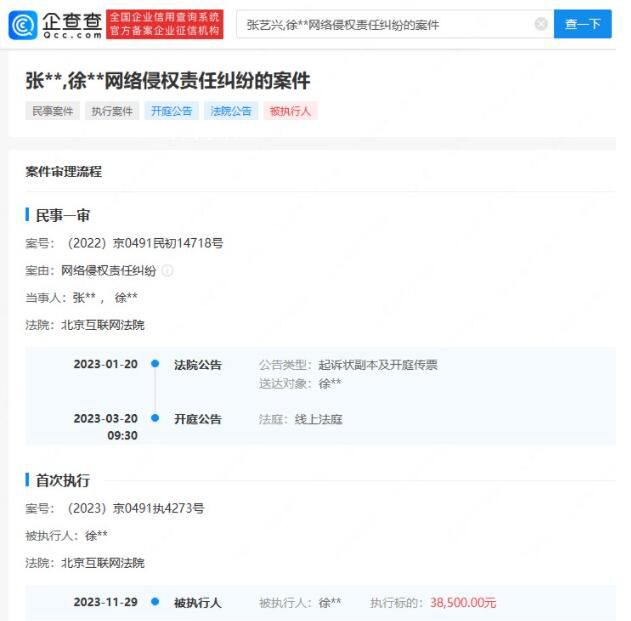Focus the case search input field
The height and width of the screenshot is (621, 631).
pos(385,24)
